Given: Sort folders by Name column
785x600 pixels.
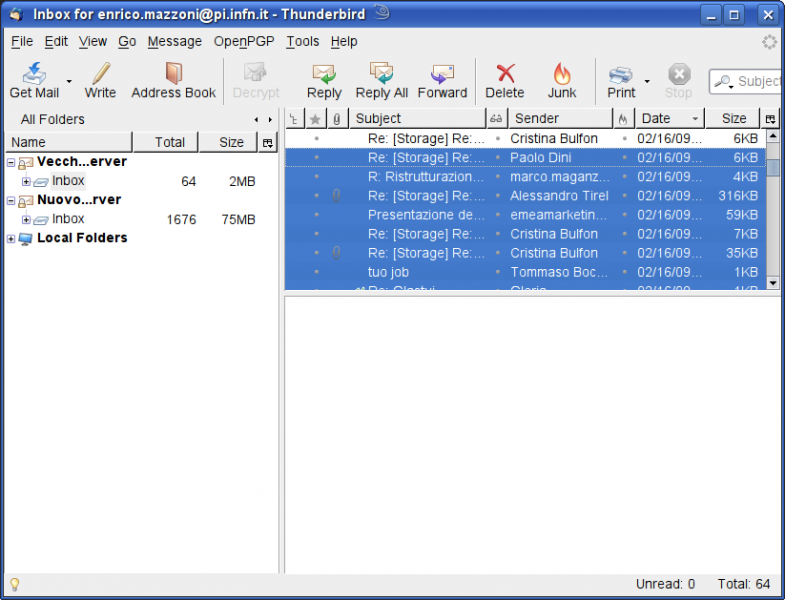Looking at the screenshot, I should tap(69, 142).
